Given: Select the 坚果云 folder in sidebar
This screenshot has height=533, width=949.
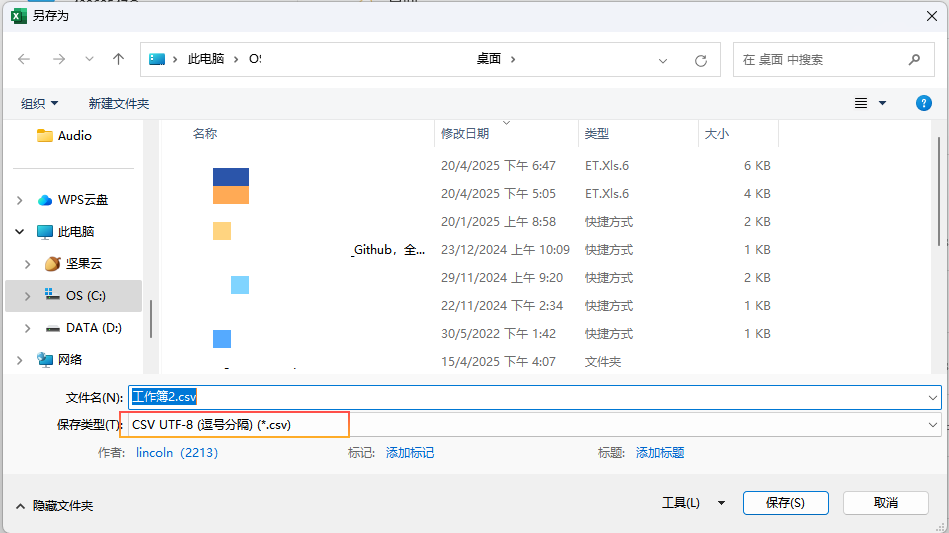Looking at the screenshot, I should click(x=84, y=264).
